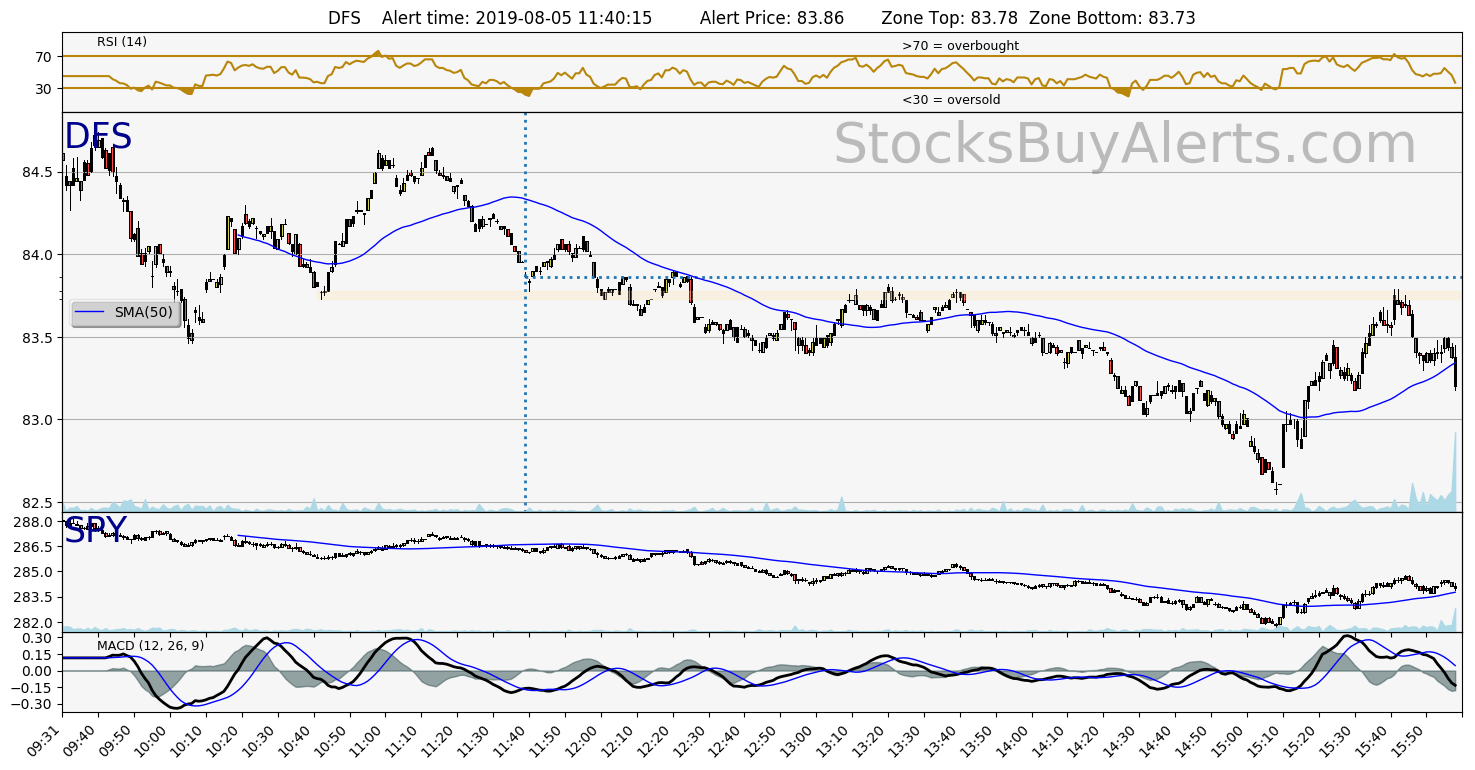Click the 84.0 price axis label
The image size is (1475, 770).
pos(37,255)
